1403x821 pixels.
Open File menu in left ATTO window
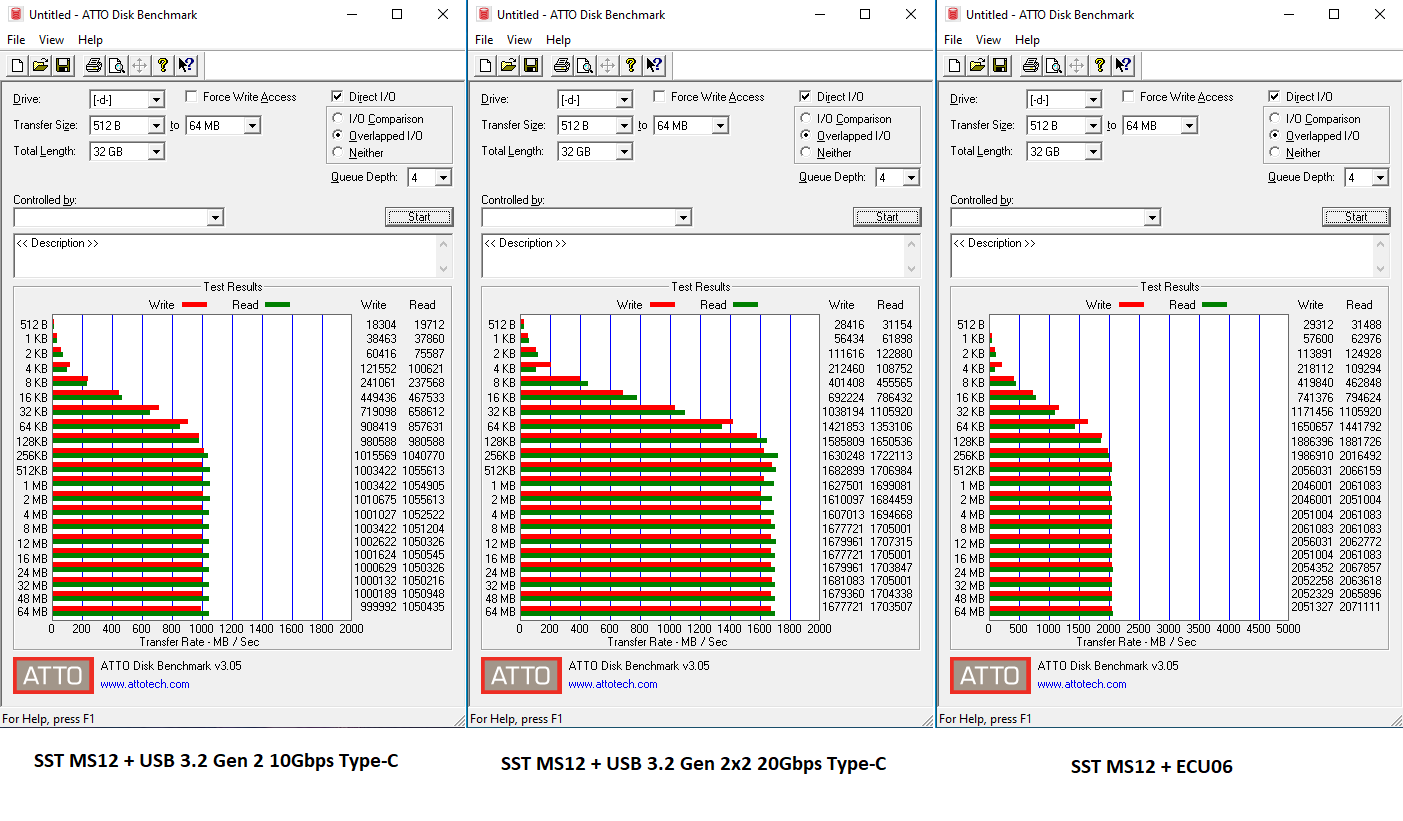pyautogui.click(x=15, y=40)
